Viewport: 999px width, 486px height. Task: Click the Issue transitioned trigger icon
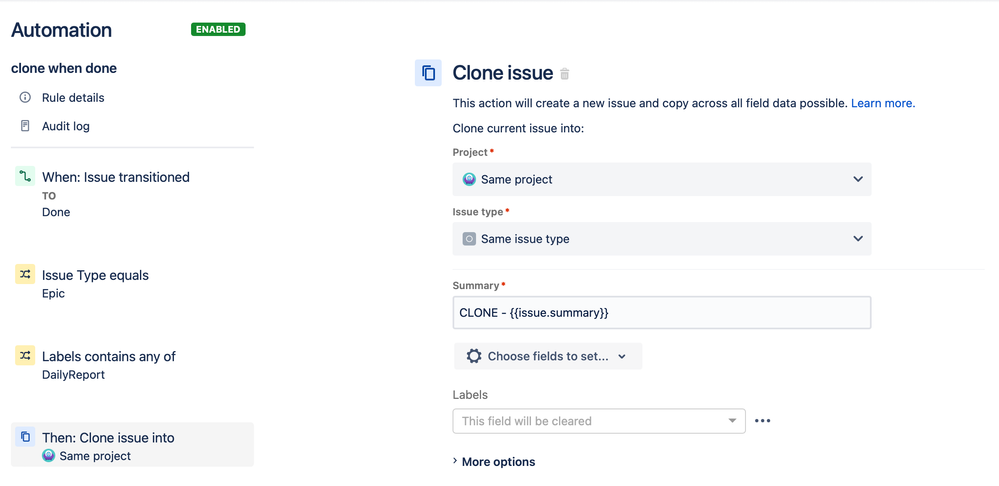pyautogui.click(x=25, y=177)
